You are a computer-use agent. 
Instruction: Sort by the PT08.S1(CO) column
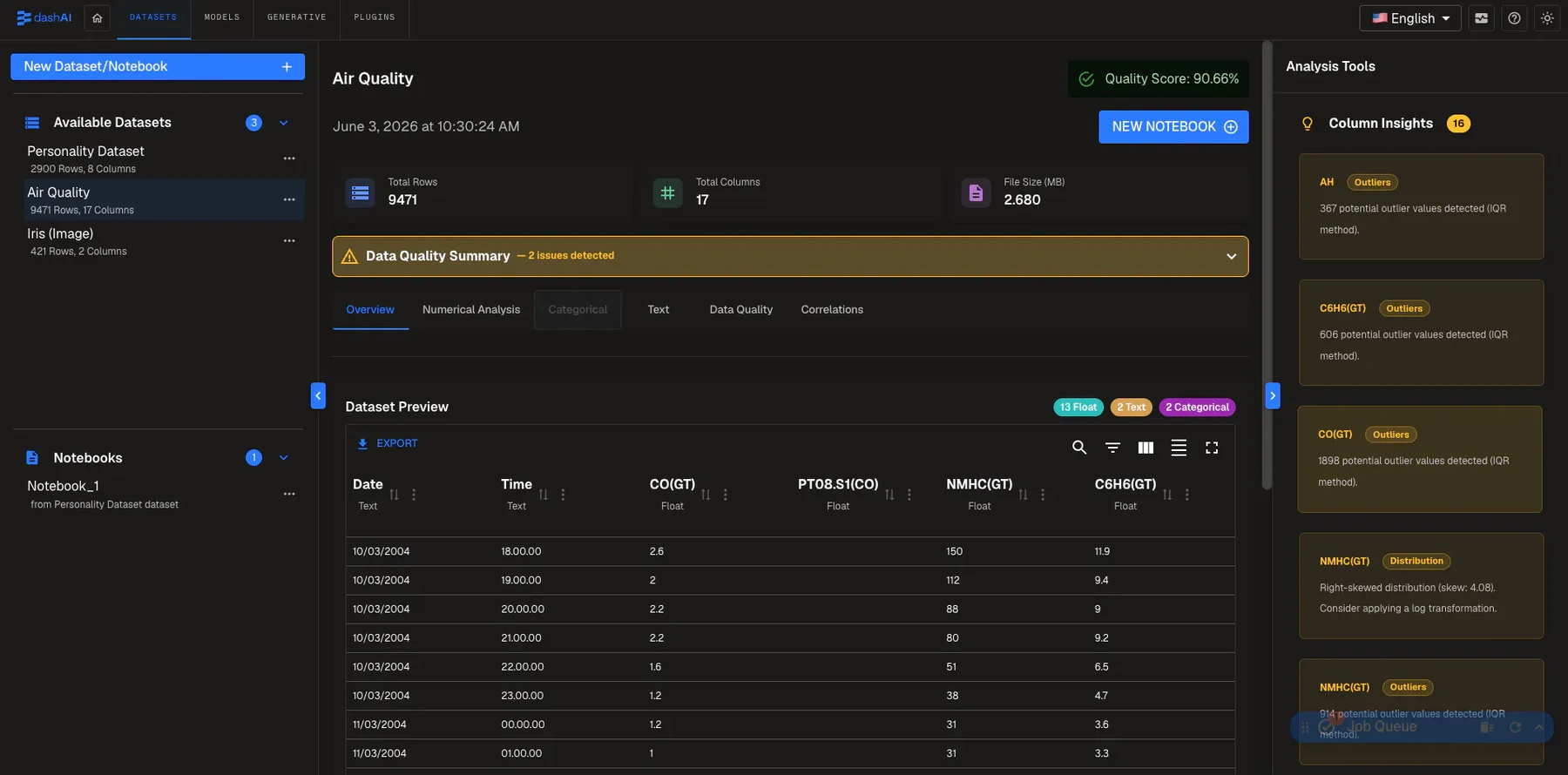pyautogui.click(x=889, y=495)
